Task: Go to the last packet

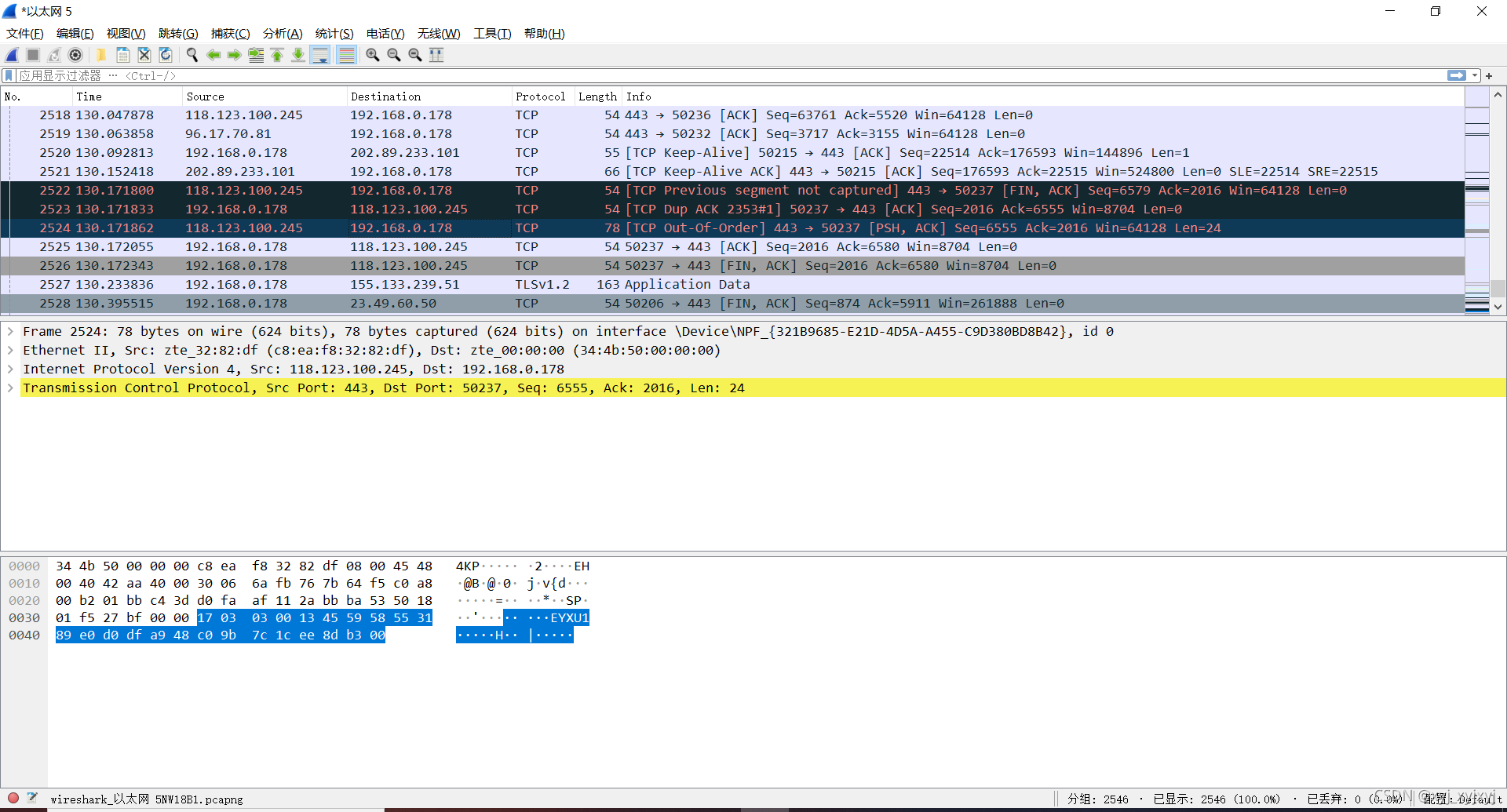Action: 298,55
